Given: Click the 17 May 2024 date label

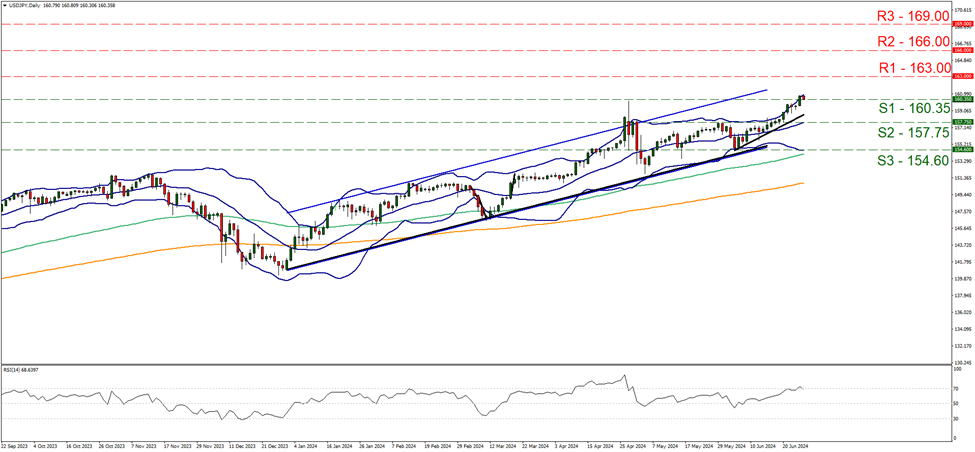Looking at the screenshot, I should [699, 446].
